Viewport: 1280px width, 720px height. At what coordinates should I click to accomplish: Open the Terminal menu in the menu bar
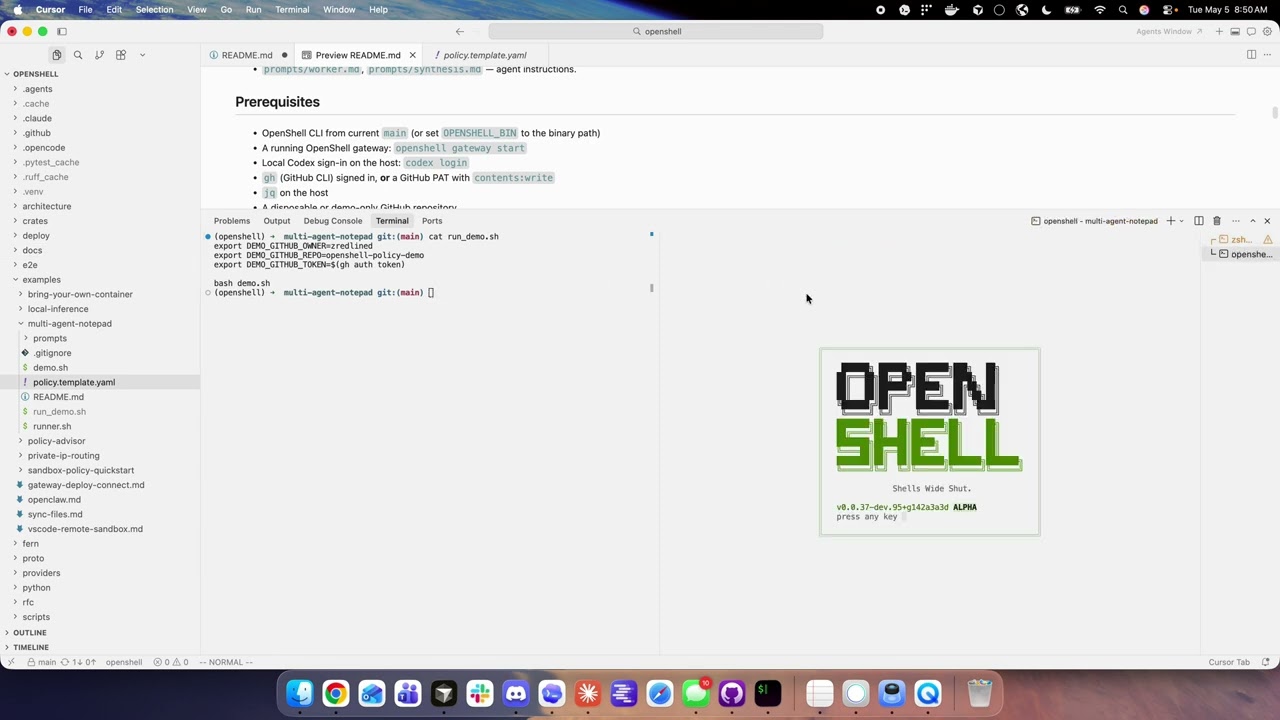[292, 9]
